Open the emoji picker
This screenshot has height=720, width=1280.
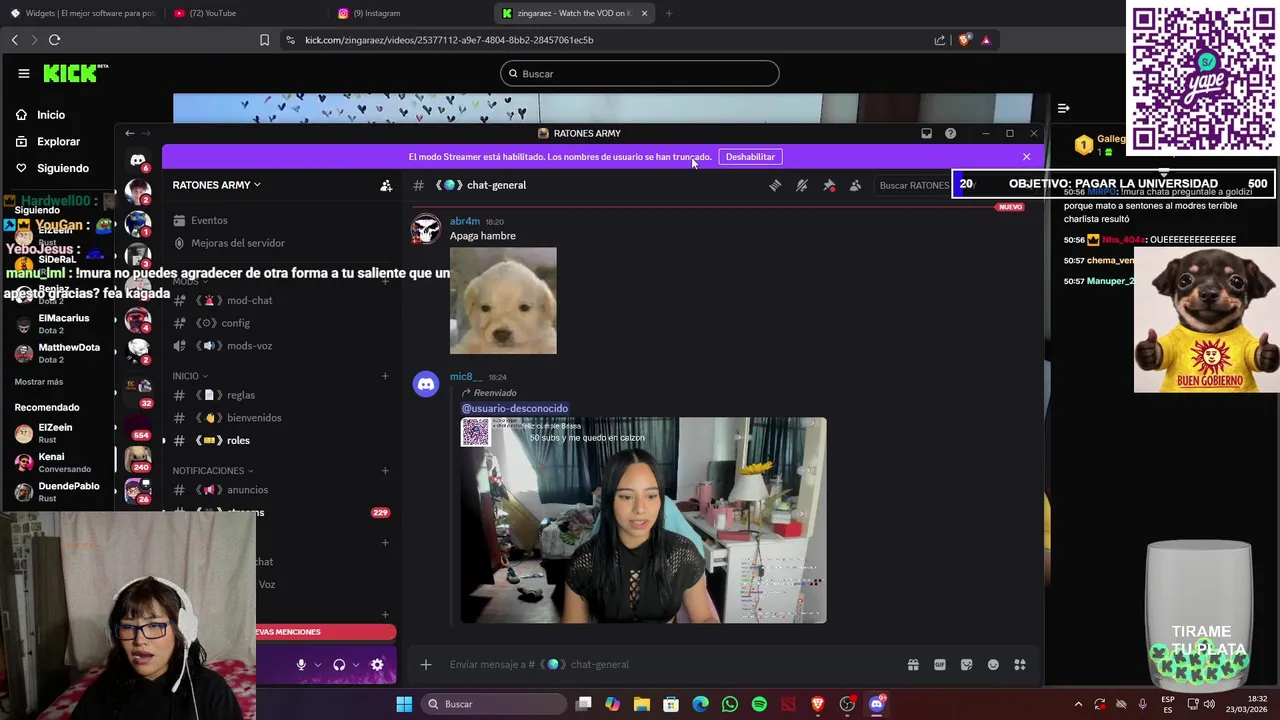tap(993, 665)
